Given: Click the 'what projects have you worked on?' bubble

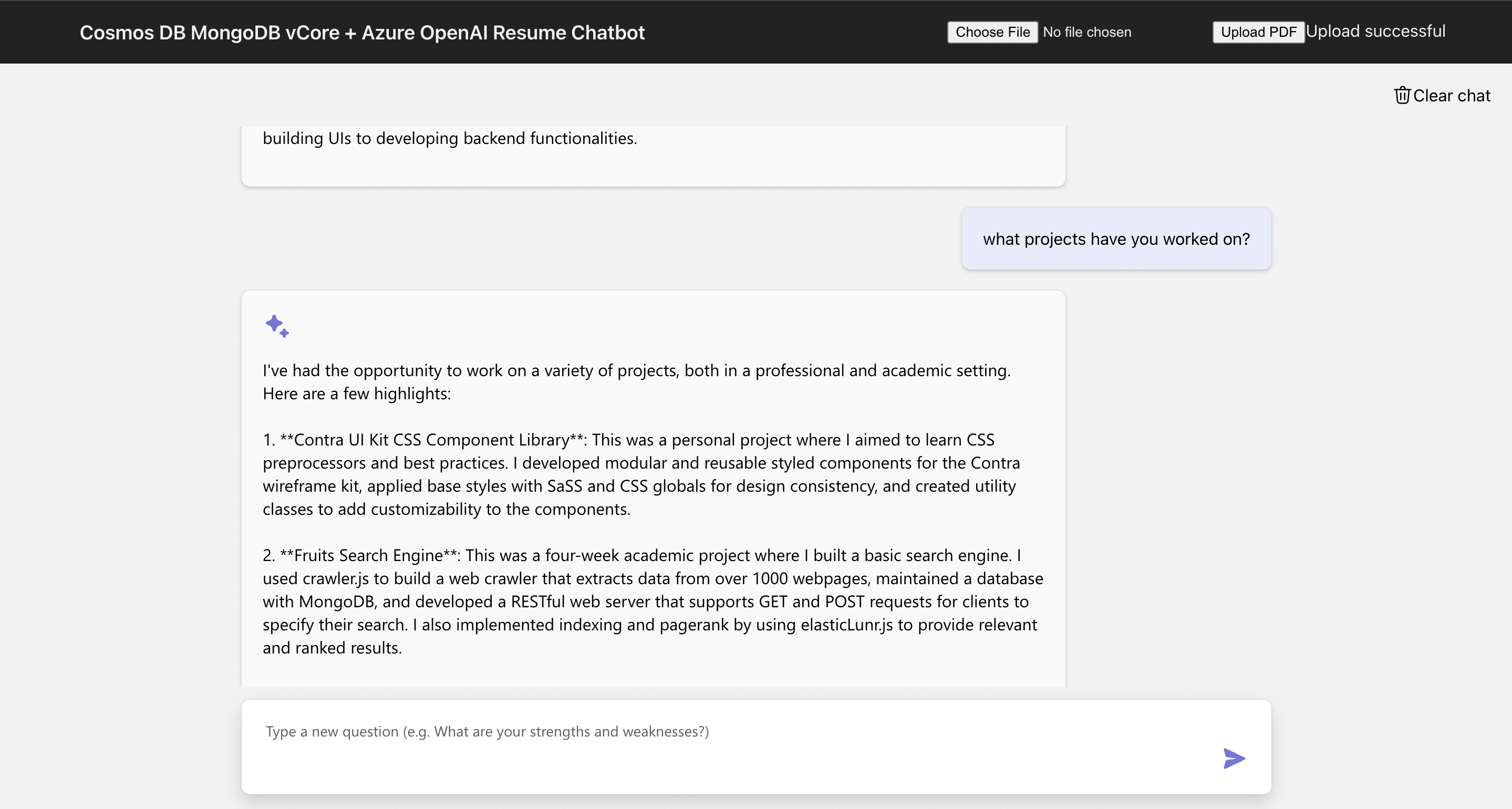Looking at the screenshot, I should coord(1116,239).
